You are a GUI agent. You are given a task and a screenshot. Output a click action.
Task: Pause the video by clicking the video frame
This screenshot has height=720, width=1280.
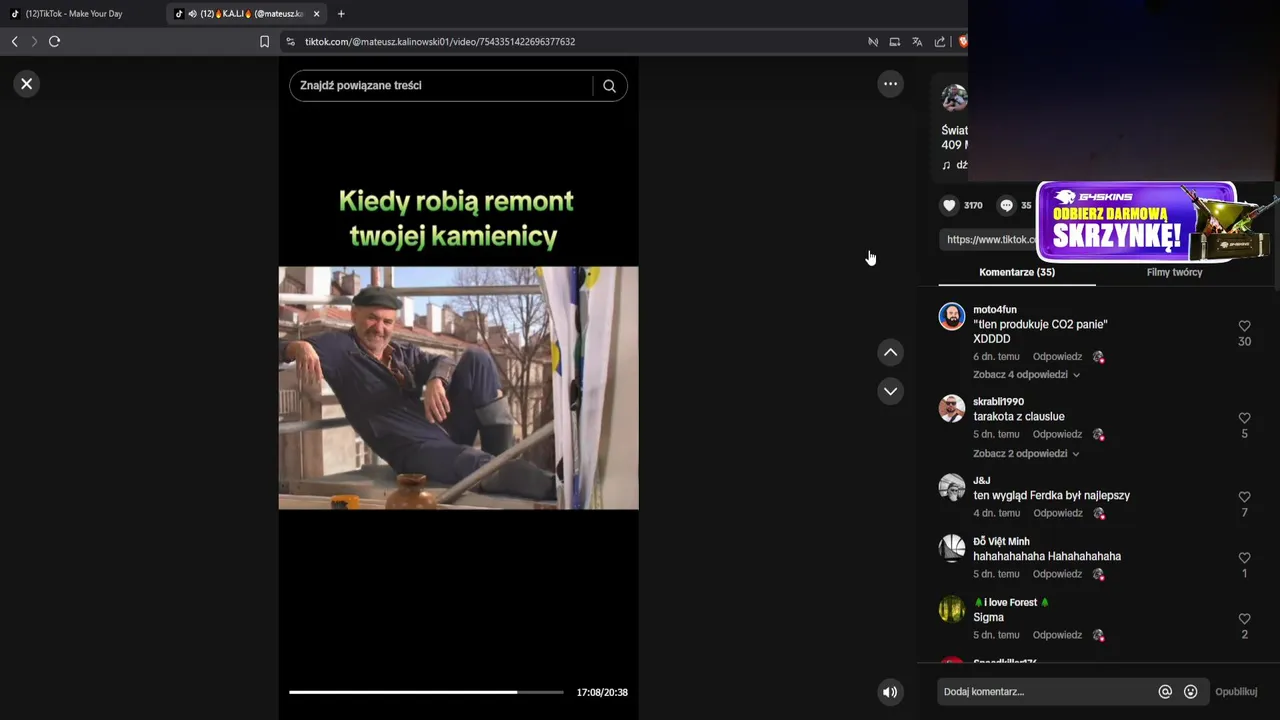click(458, 388)
